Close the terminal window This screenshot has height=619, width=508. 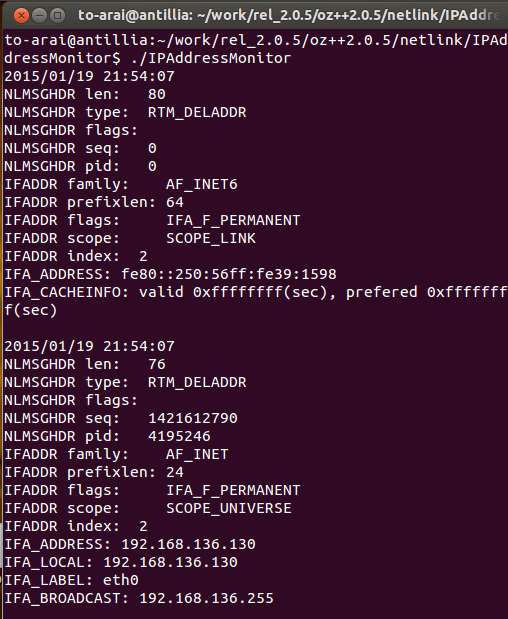pyautogui.click(x=21, y=16)
